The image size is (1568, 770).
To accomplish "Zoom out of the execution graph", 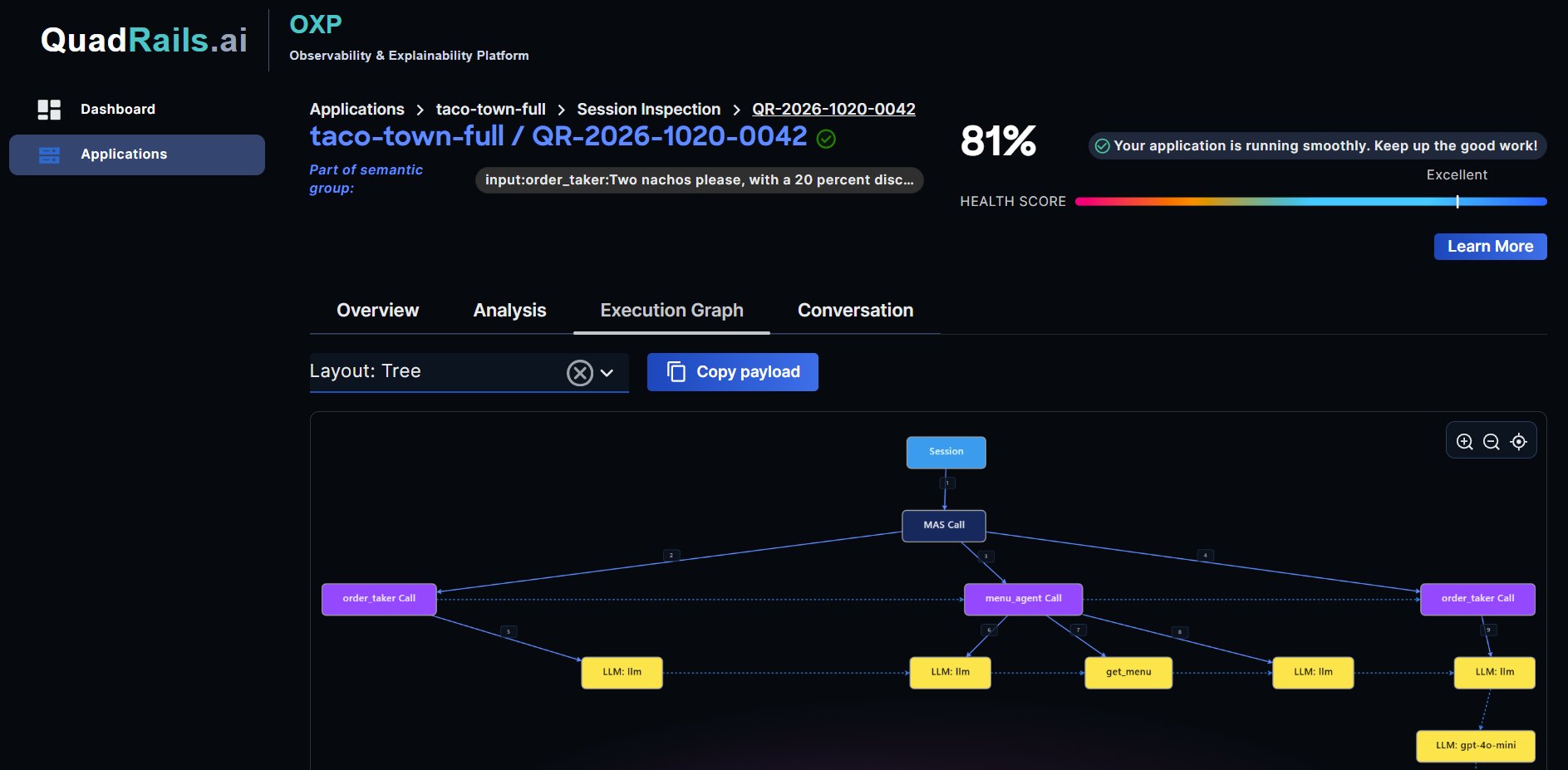I will click(1492, 442).
